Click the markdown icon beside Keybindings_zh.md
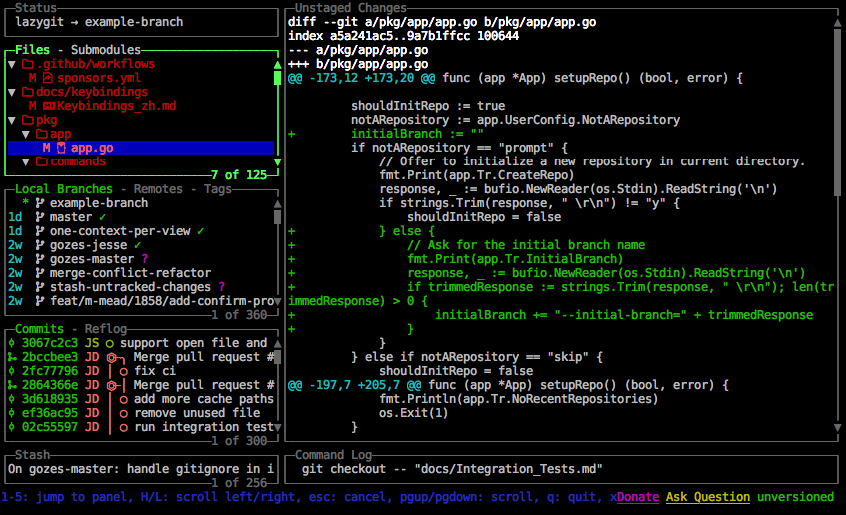The width and height of the screenshot is (846, 515). tap(48, 105)
